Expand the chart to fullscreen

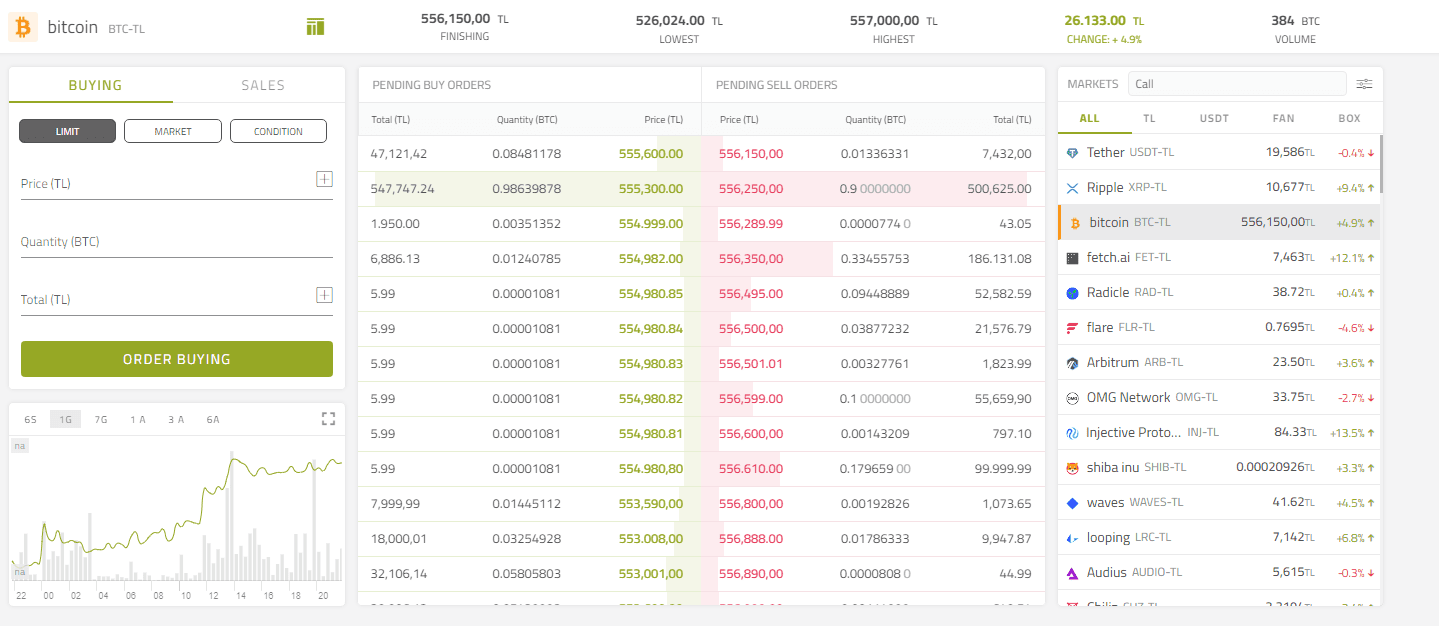[x=328, y=419]
